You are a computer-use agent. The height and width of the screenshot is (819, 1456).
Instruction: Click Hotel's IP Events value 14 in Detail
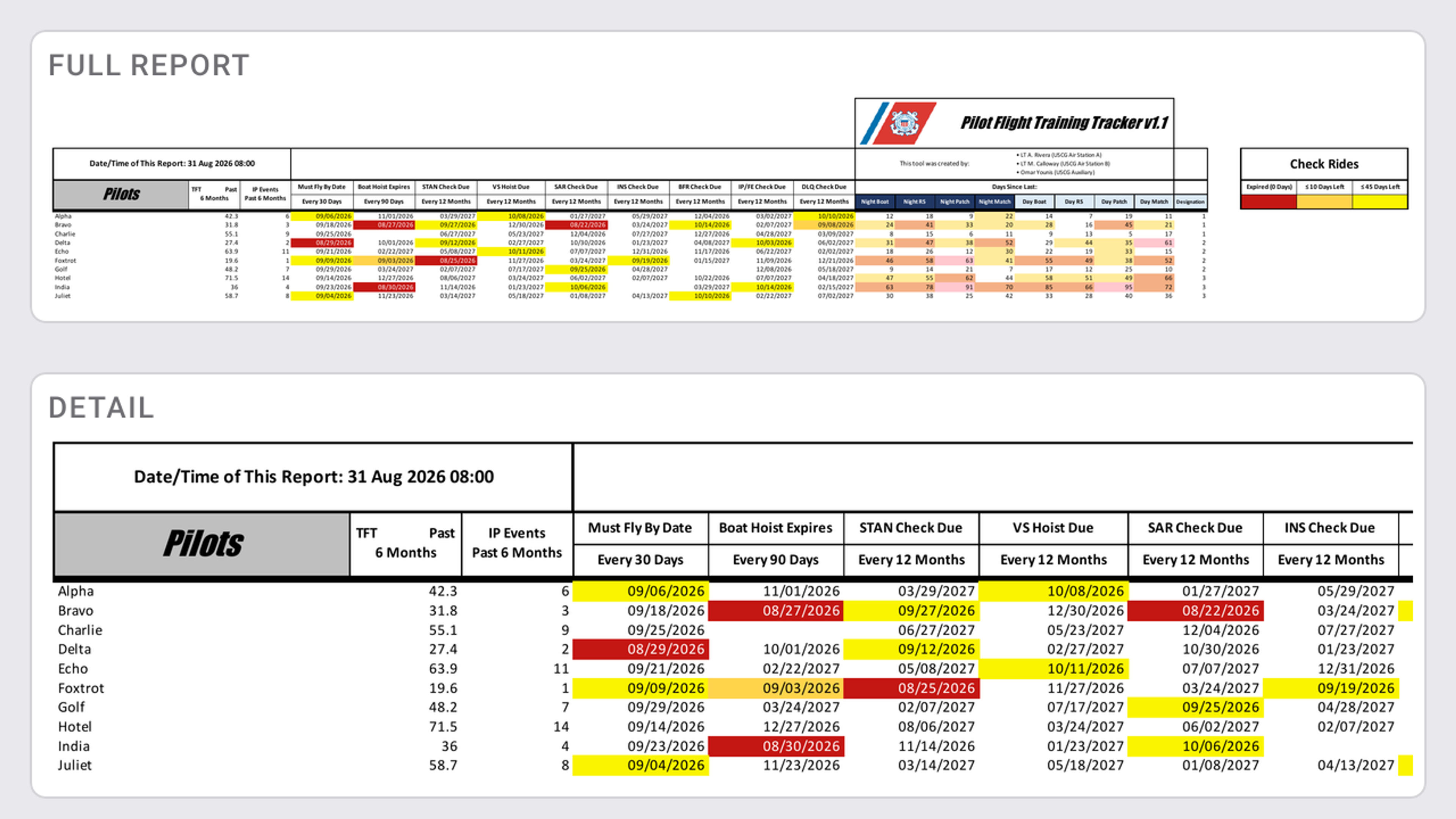561,727
